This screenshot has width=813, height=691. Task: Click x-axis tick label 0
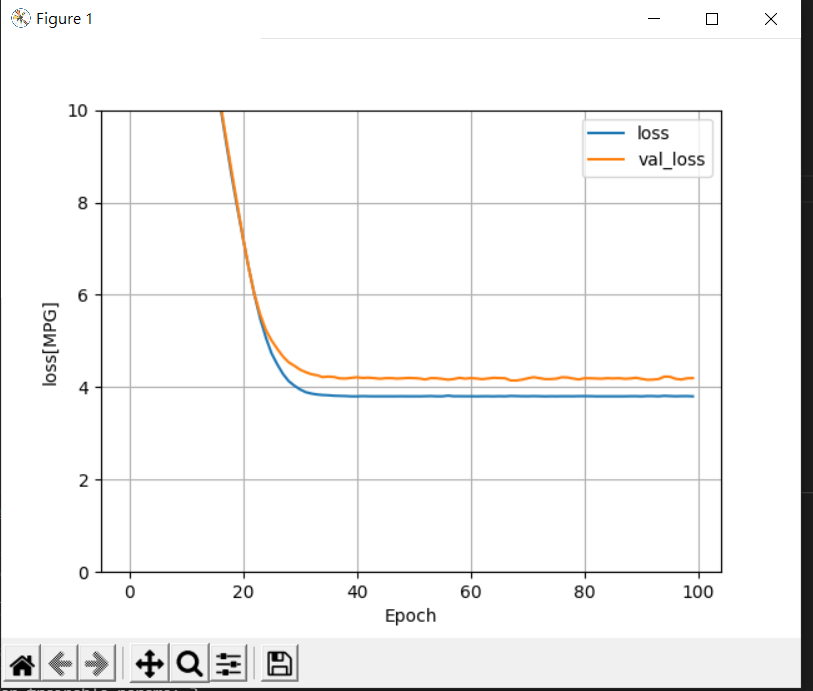coord(130,592)
